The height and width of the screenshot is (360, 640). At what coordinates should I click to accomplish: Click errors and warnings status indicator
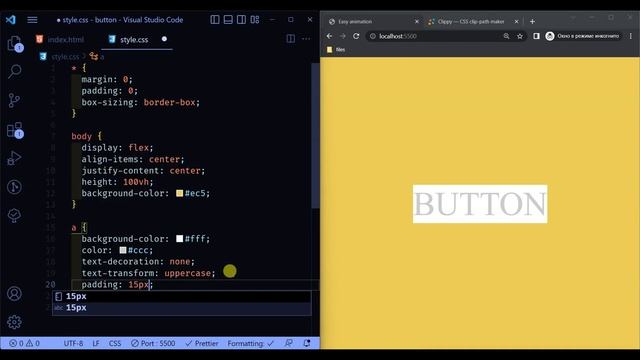24,343
